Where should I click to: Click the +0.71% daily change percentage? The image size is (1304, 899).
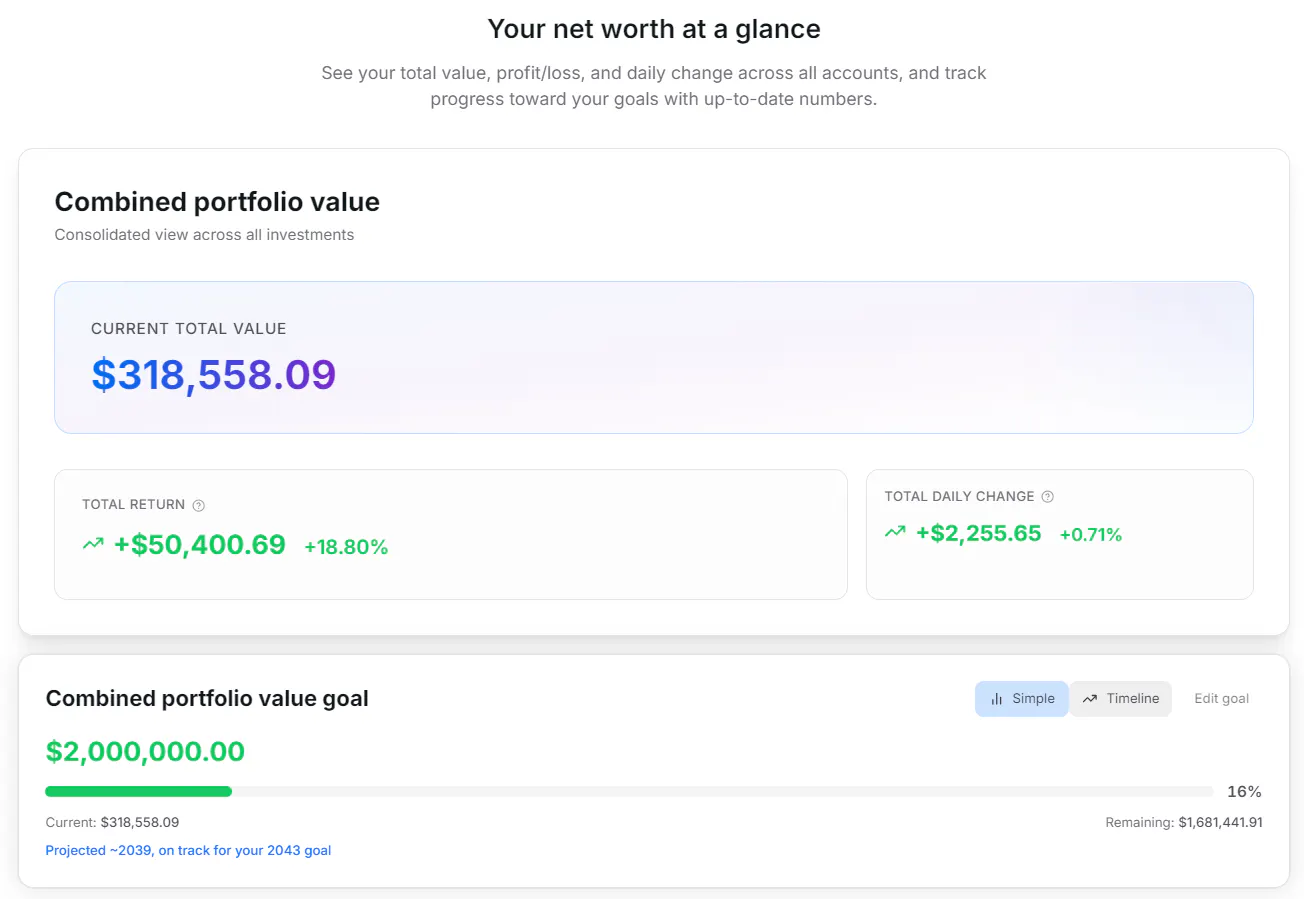point(1091,535)
